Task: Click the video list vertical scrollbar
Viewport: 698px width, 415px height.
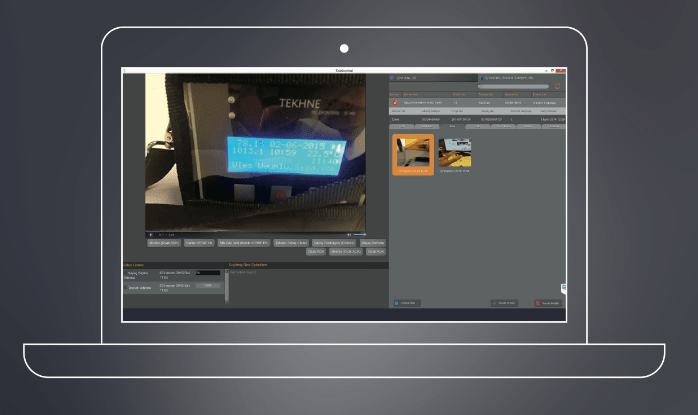Action: 227,287
